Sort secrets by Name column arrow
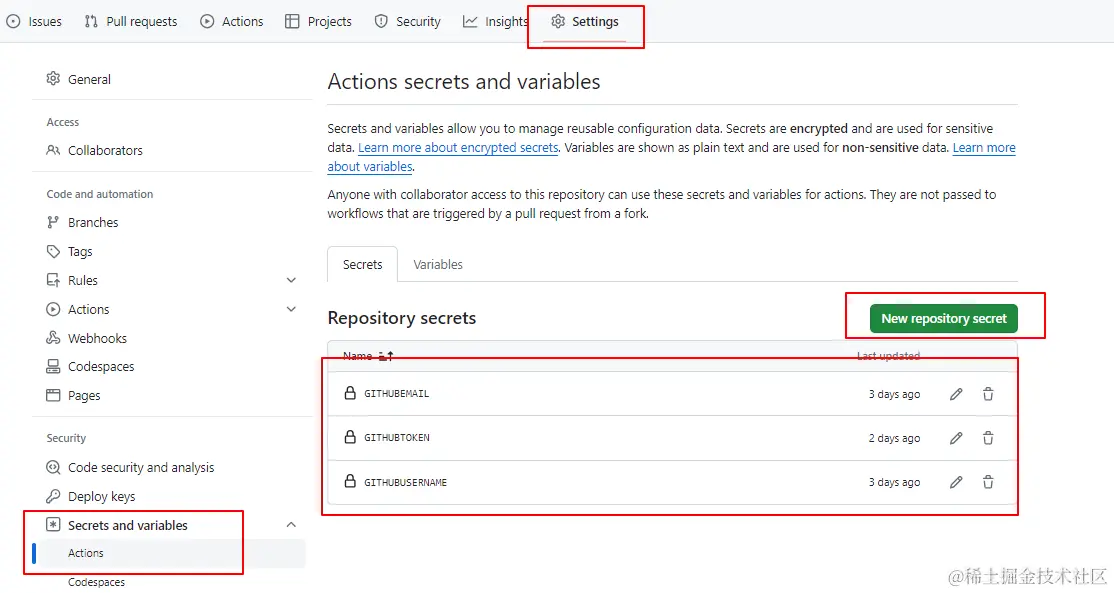Viewport: 1114px width, 593px height. 386,356
